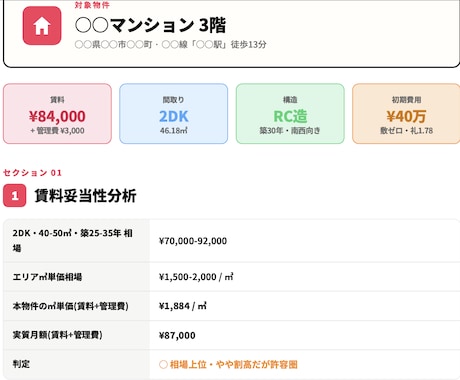Click the 相場上位・やや割高だが許容圏 verdict

click(x=234, y=364)
